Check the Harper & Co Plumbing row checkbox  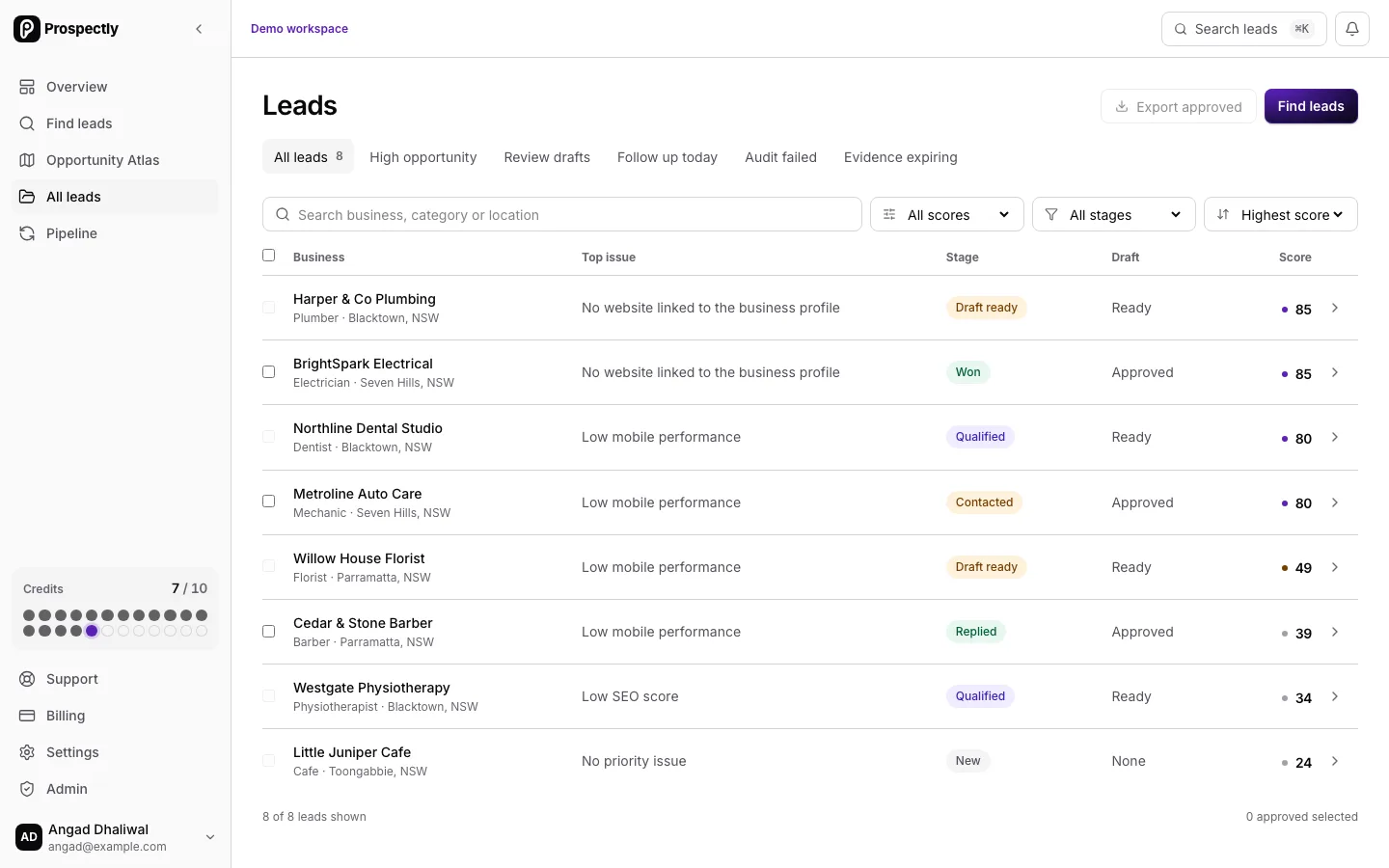coord(269,308)
